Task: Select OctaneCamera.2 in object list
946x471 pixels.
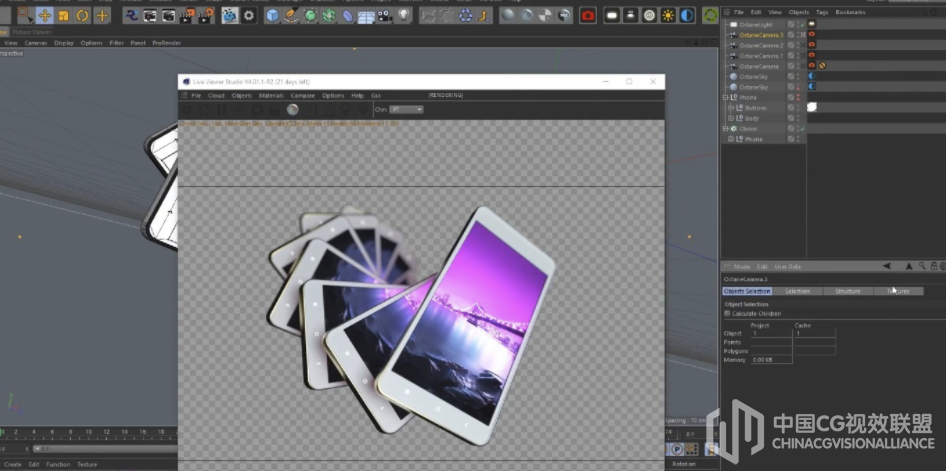Action: 761,45
